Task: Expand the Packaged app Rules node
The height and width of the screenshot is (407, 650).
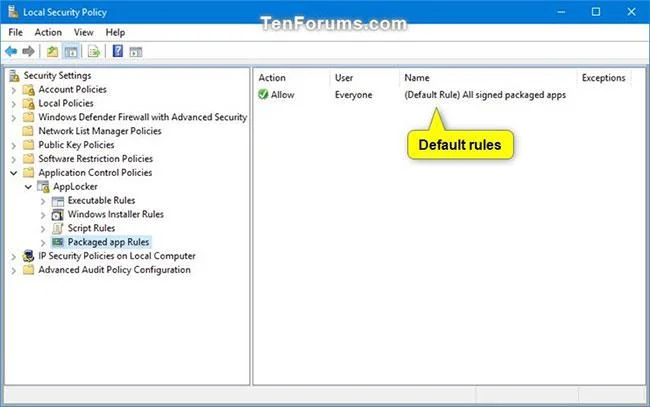Action: [43, 242]
